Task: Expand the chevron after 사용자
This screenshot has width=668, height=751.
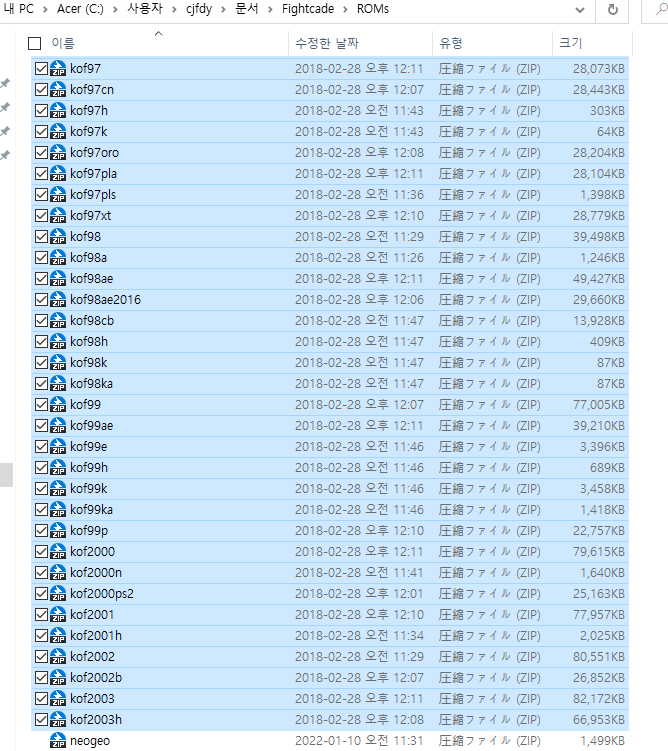Action: pyautogui.click(x=174, y=10)
